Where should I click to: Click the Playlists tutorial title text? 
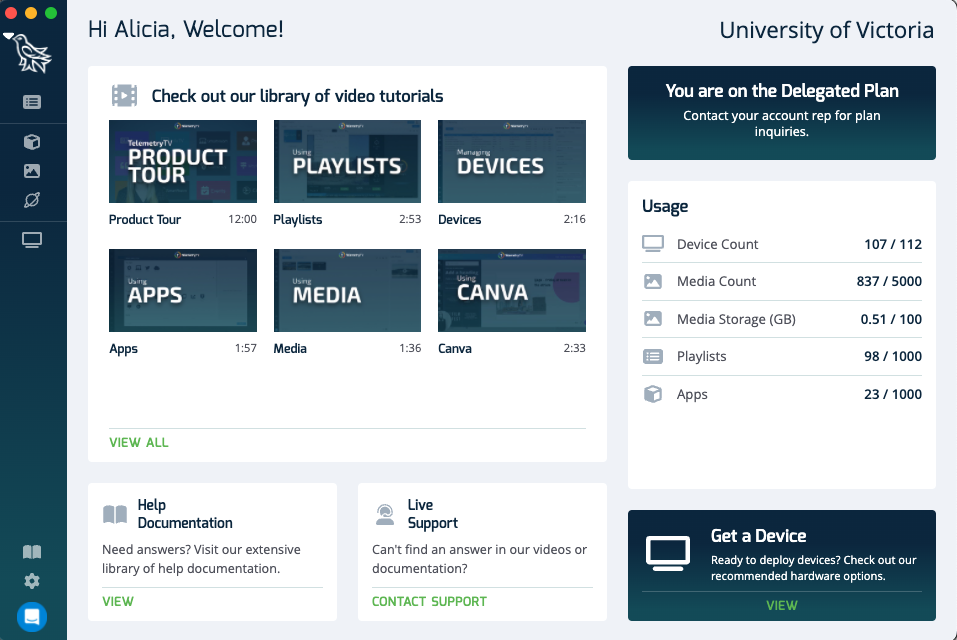[x=298, y=220]
